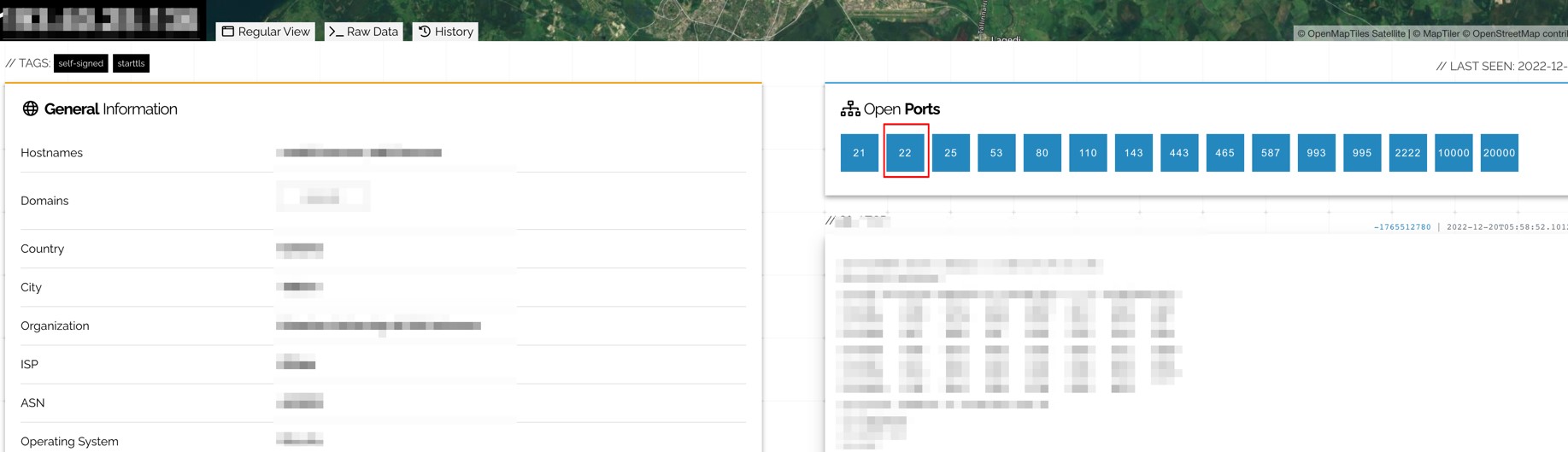Image resolution: width=1568 pixels, height=452 pixels.
Task: Select open port 587
Action: click(1271, 153)
